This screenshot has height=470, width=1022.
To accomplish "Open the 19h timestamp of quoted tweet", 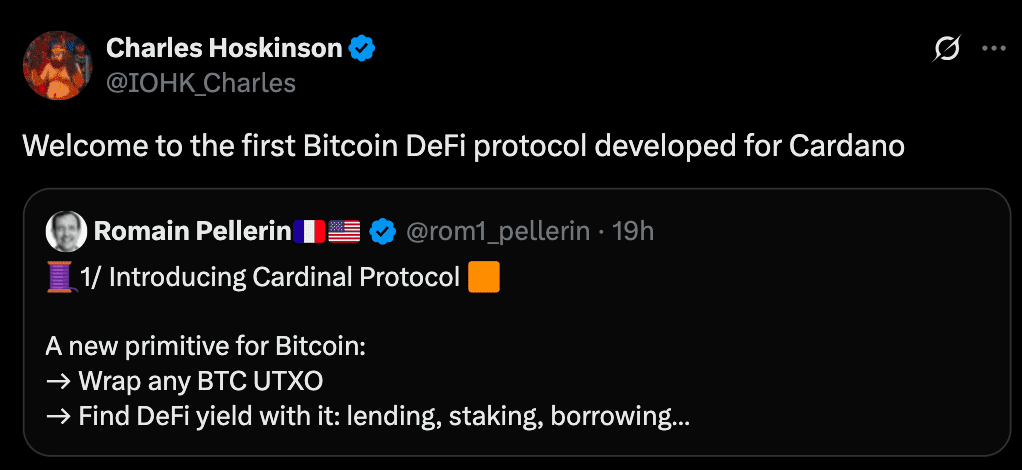I will (x=632, y=232).
